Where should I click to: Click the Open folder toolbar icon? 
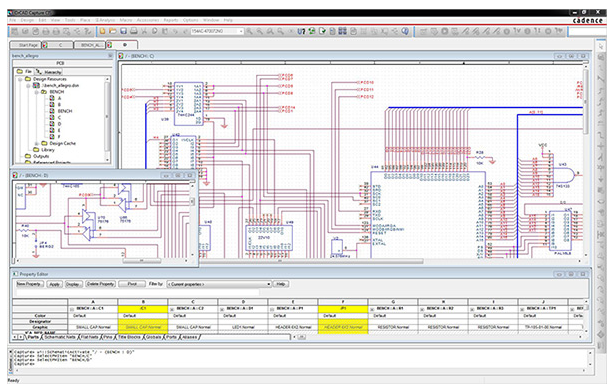click(x=113, y=31)
